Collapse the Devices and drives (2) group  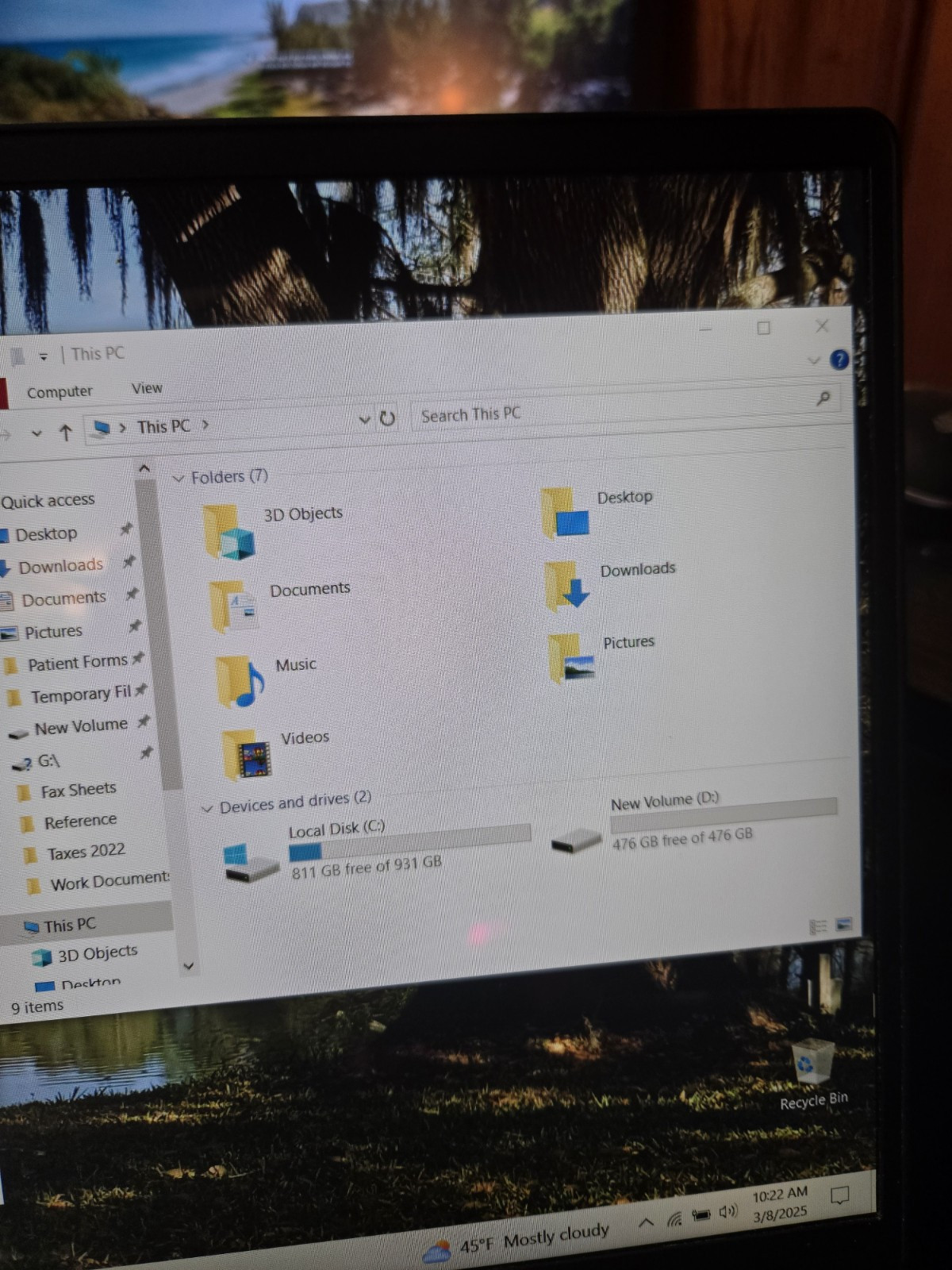click(x=207, y=809)
